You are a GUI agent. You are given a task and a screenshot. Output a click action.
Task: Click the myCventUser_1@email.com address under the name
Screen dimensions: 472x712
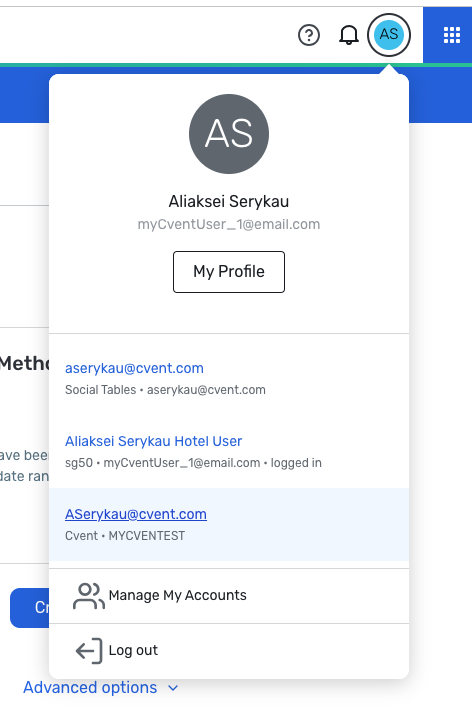(x=229, y=224)
